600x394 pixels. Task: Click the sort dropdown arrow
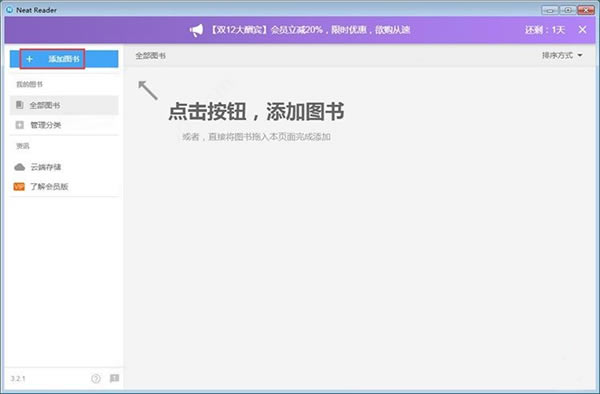580,55
